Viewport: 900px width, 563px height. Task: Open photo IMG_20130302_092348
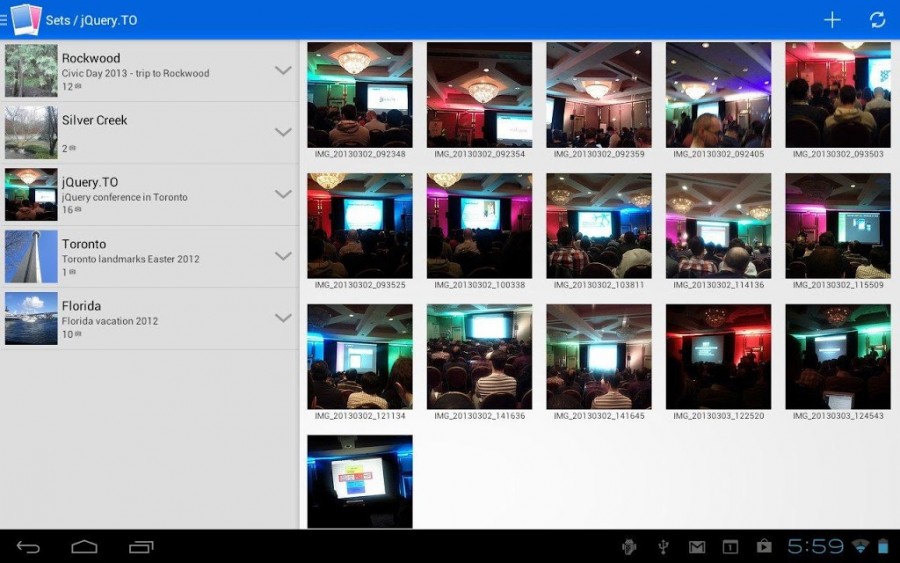(x=360, y=95)
